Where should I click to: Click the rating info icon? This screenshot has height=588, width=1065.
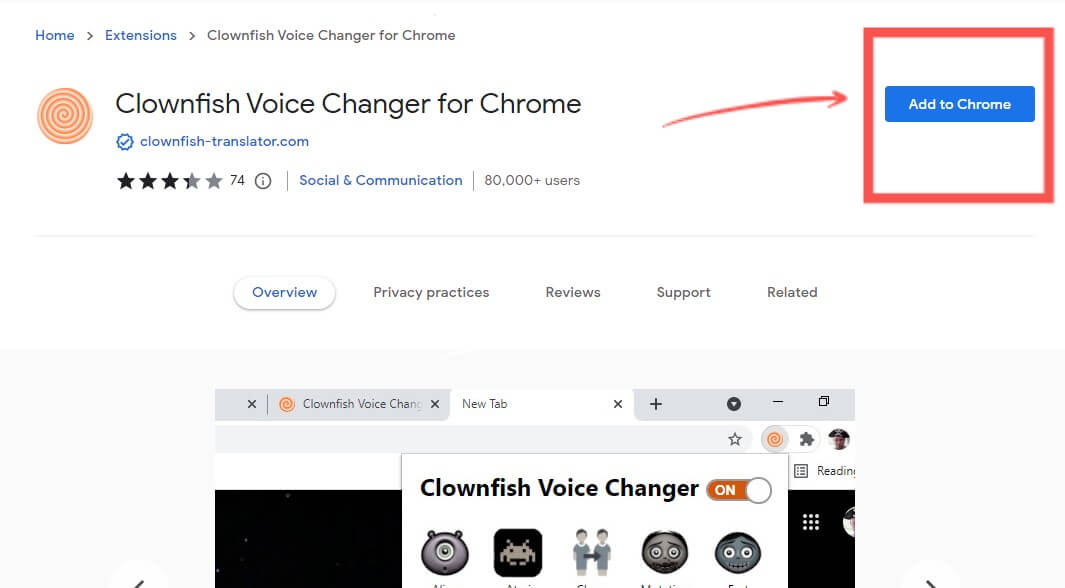coord(263,181)
